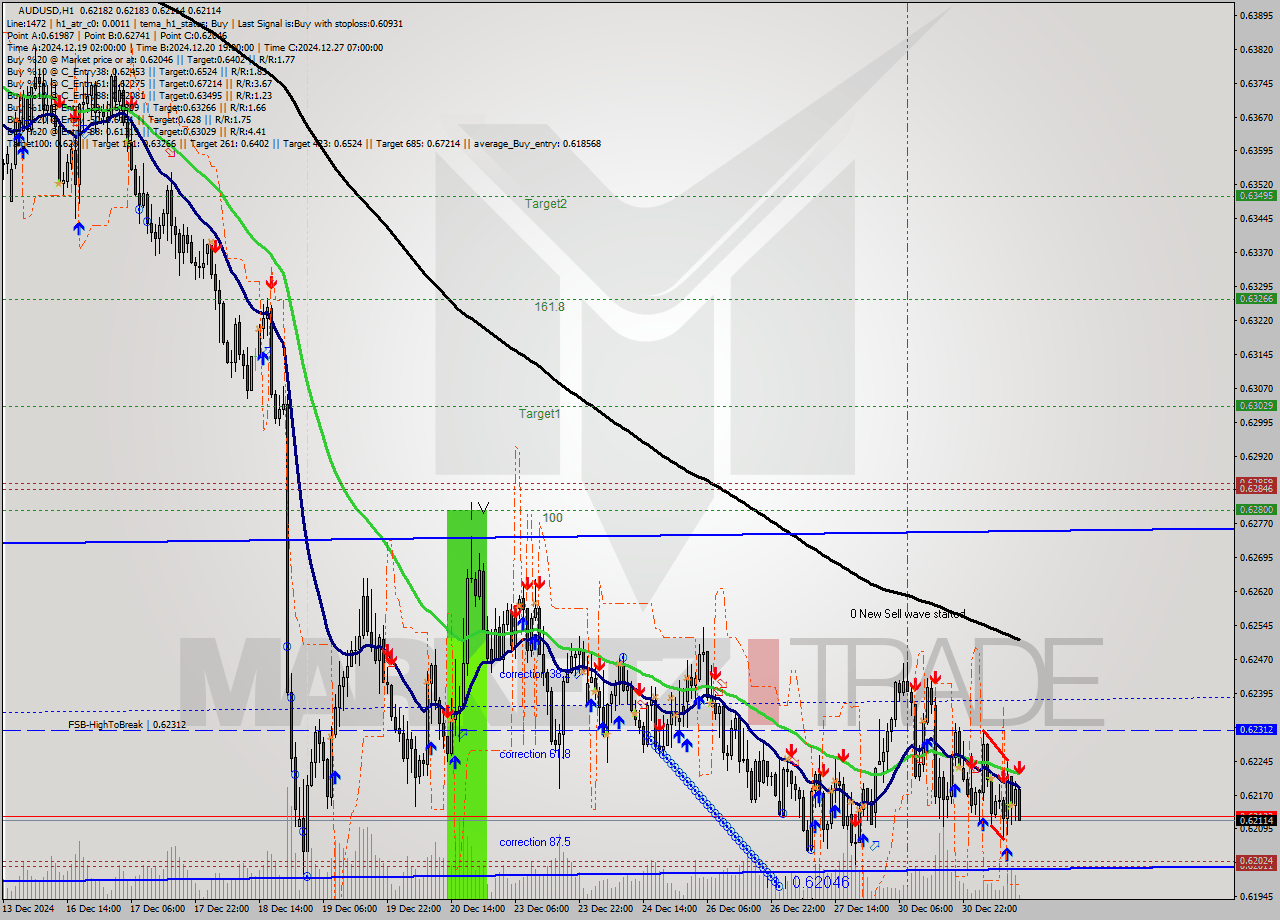1280x920 pixels.
Task: Click the Target2 level label
Action: click(x=546, y=204)
